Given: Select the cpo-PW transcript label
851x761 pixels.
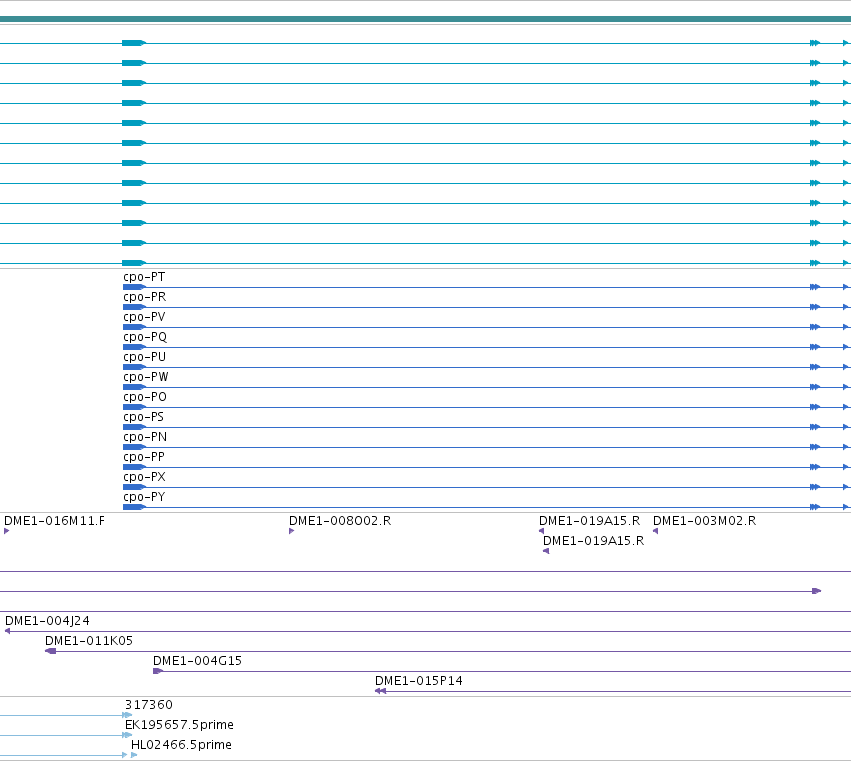Looking at the screenshot, I should tap(145, 377).
